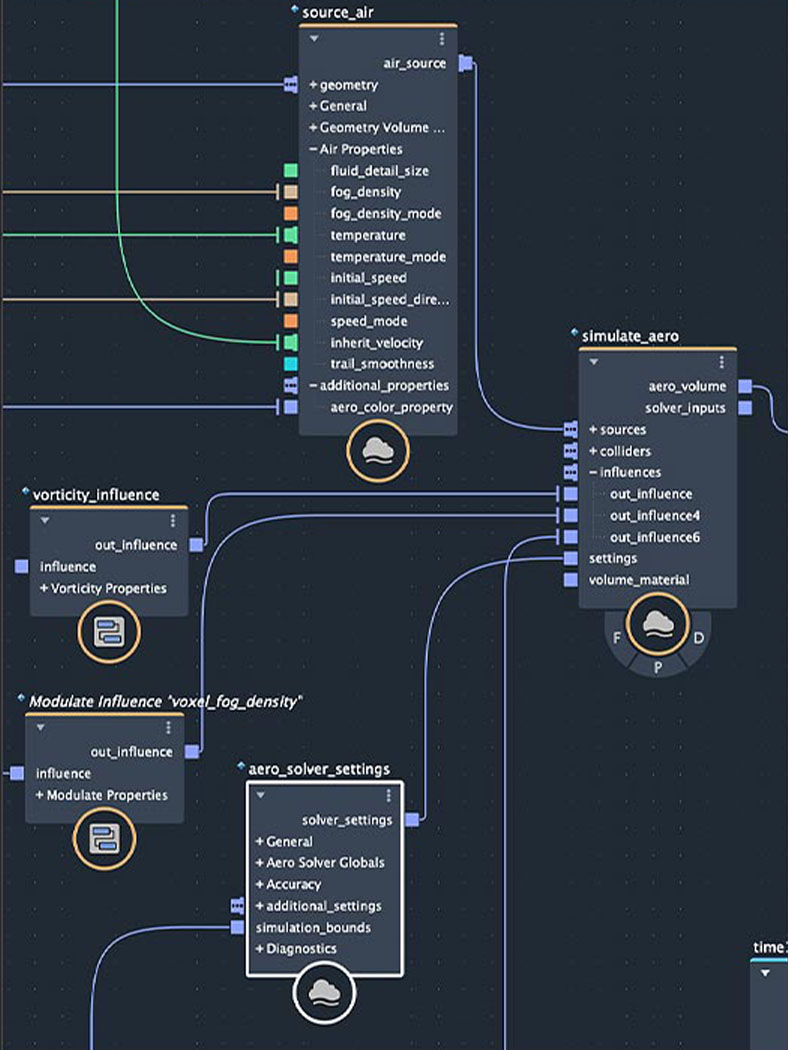Screen dimensions: 788x1050
Task: Click the aero_volume output port
Action: click(745, 386)
